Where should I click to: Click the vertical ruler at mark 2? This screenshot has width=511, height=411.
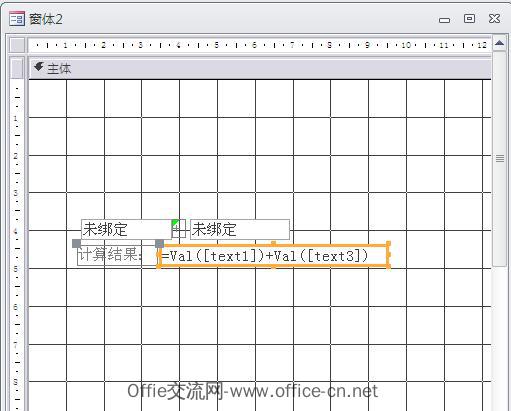point(16,156)
